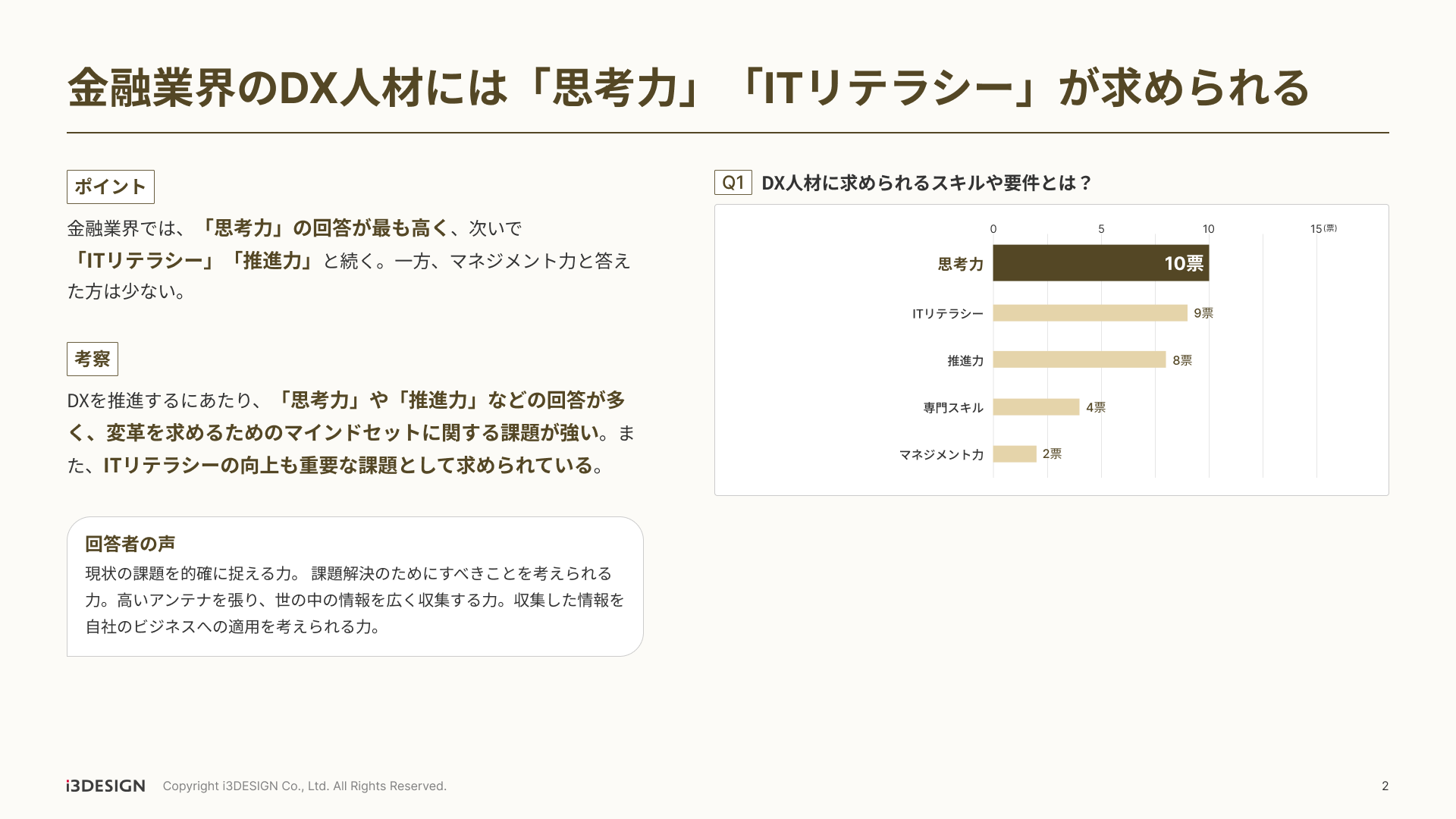This screenshot has width=1456, height=819.
Task: Click the beige ITリテラシー bar
Action: point(1090,313)
